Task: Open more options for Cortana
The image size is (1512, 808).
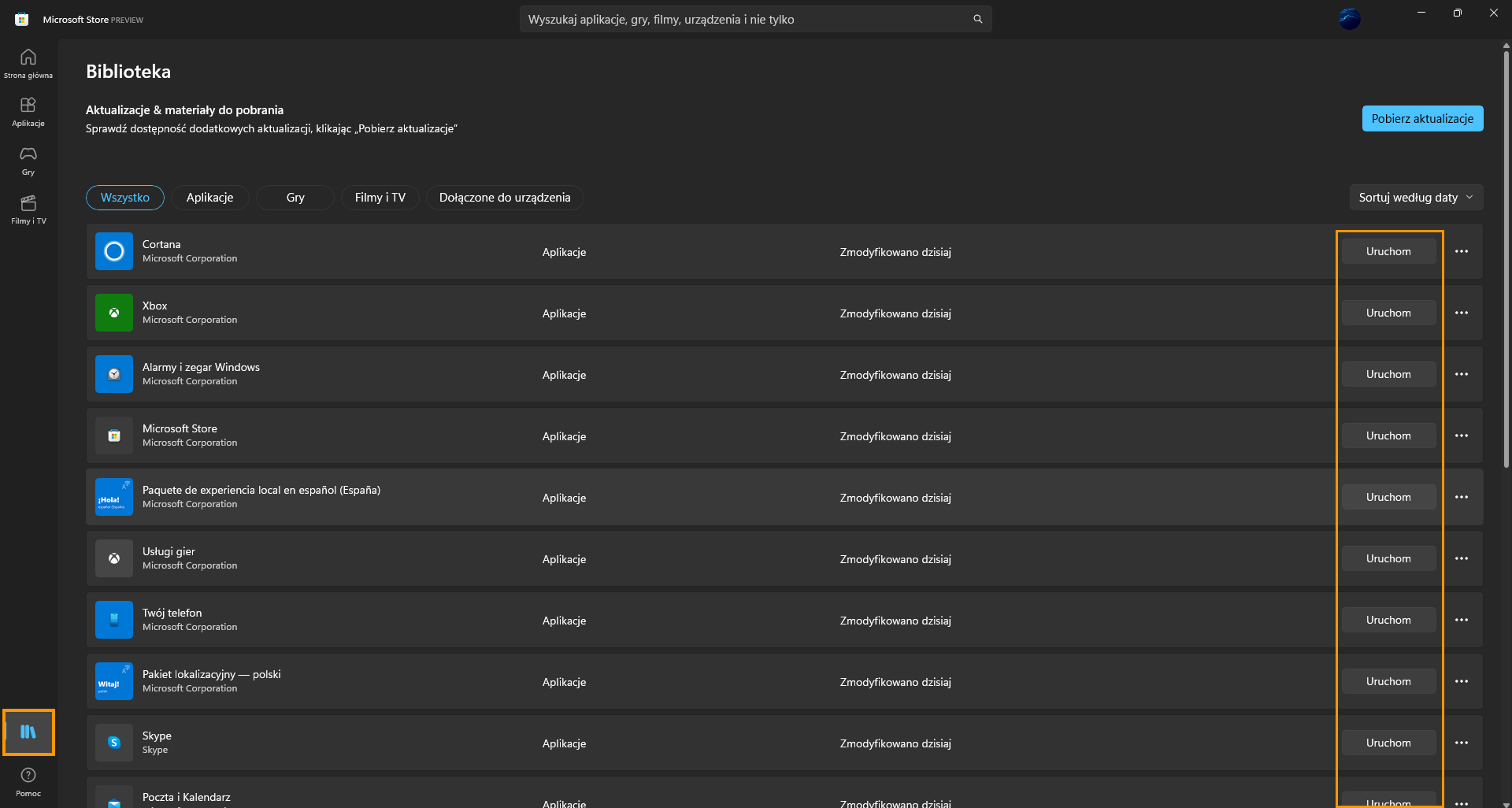Action: pos(1462,251)
